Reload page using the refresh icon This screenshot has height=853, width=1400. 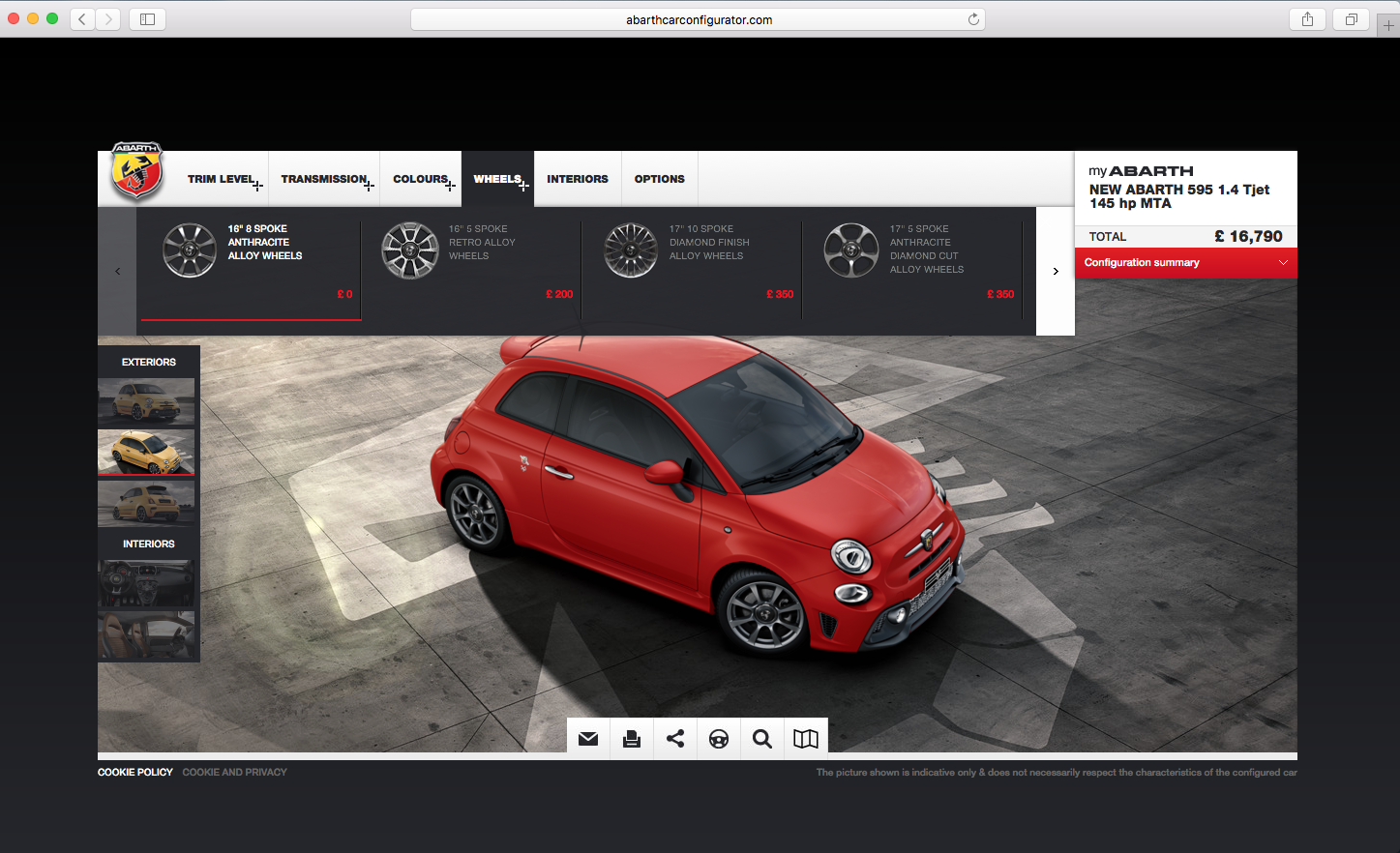[x=973, y=19]
